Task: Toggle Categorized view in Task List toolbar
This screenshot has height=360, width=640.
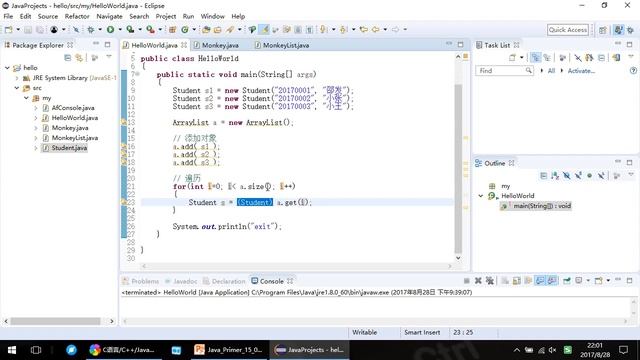Action: (x=536, y=58)
